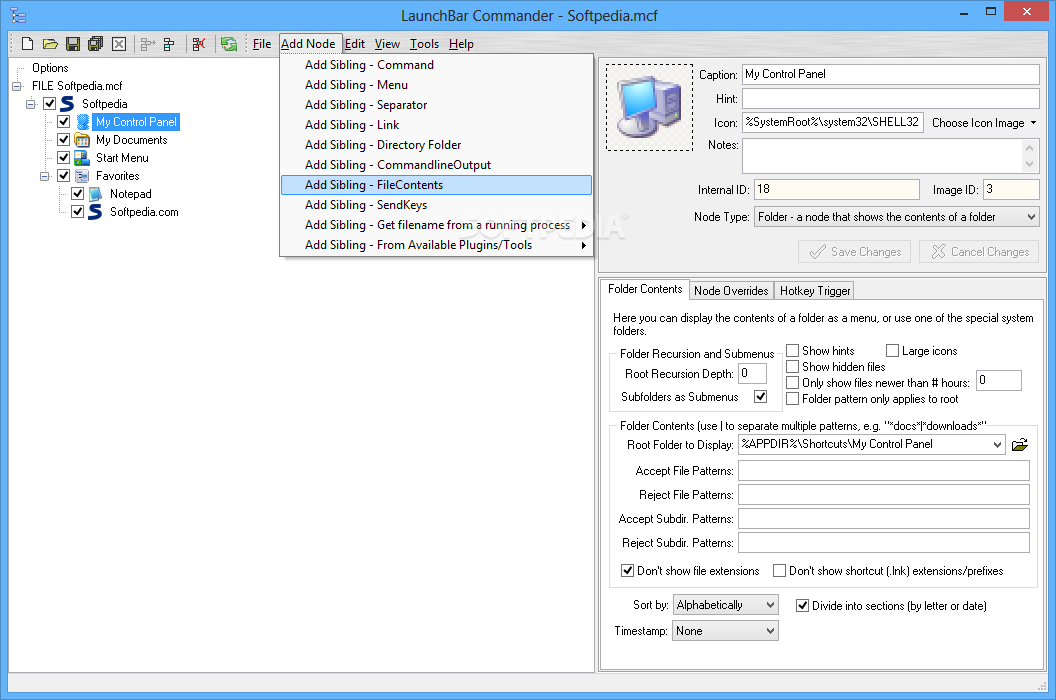
Task: Click the My Documents folder icon
Action: coord(82,140)
